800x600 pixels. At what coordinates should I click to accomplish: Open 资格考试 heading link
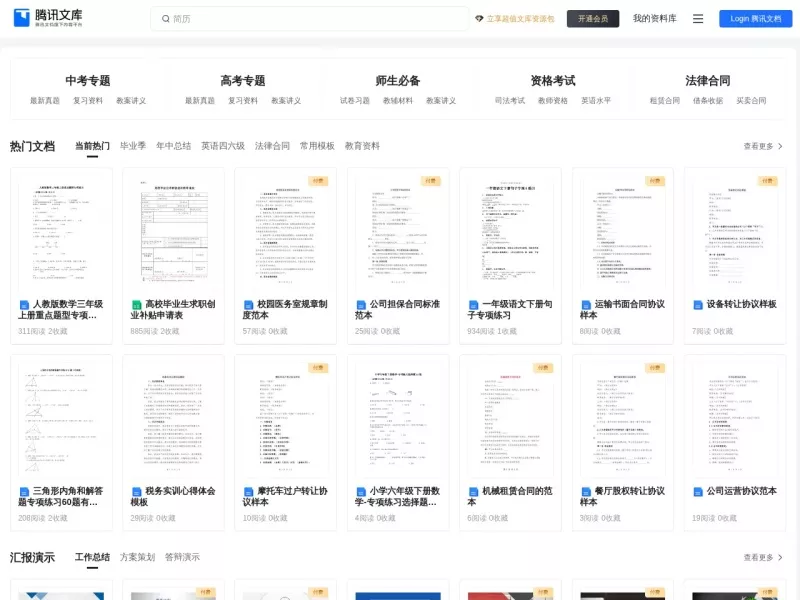coord(553,81)
